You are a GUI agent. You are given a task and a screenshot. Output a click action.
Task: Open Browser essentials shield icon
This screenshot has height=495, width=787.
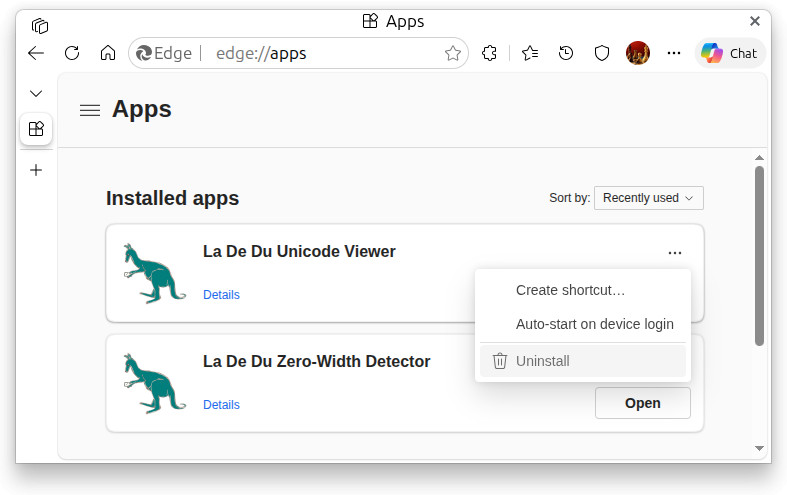tap(602, 53)
